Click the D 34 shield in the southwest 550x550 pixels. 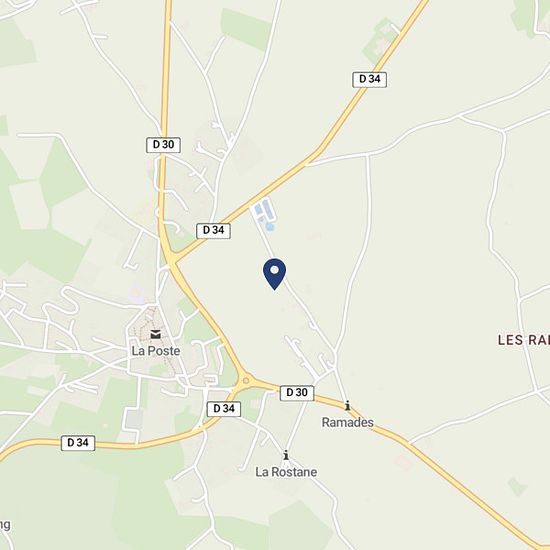[x=78, y=443]
